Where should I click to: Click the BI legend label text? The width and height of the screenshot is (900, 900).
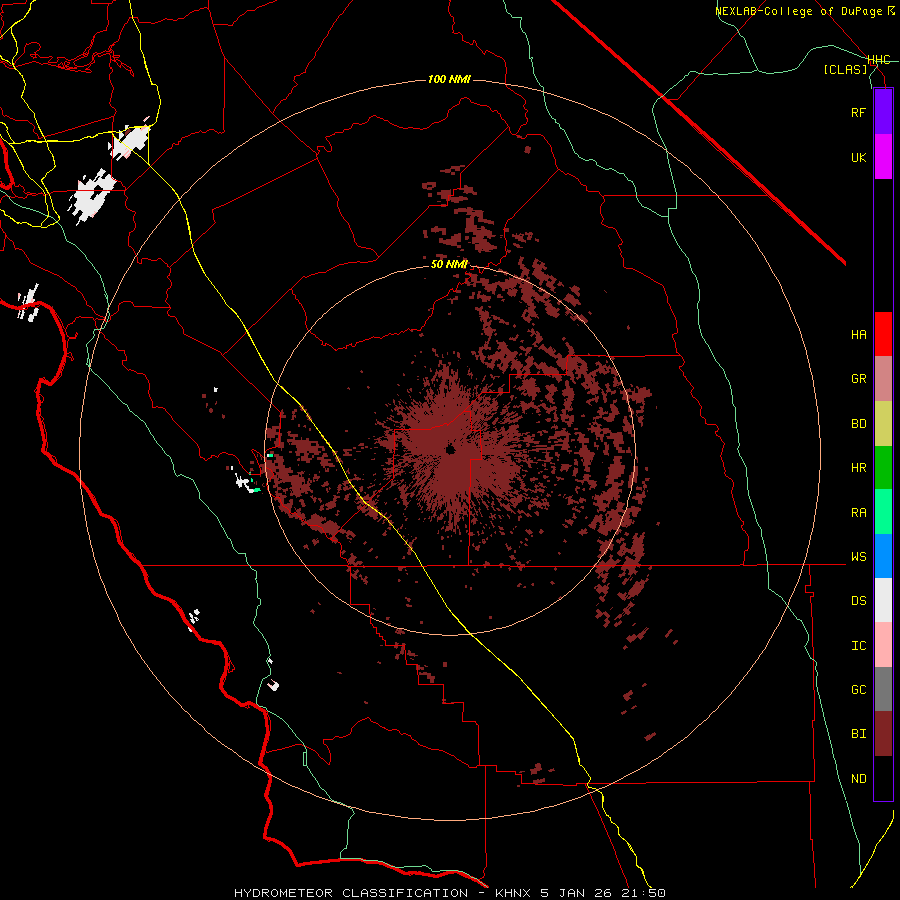coord(859,734)
